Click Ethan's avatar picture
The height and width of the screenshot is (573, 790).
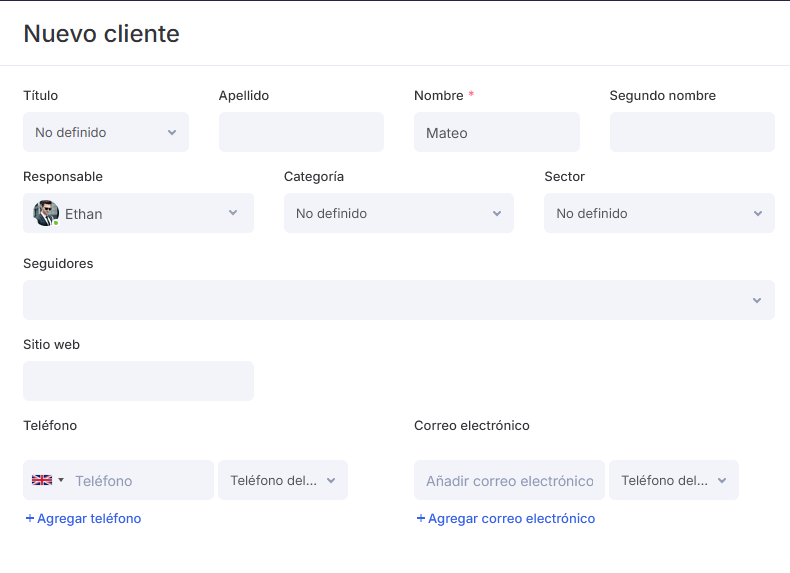coord(46,213)
